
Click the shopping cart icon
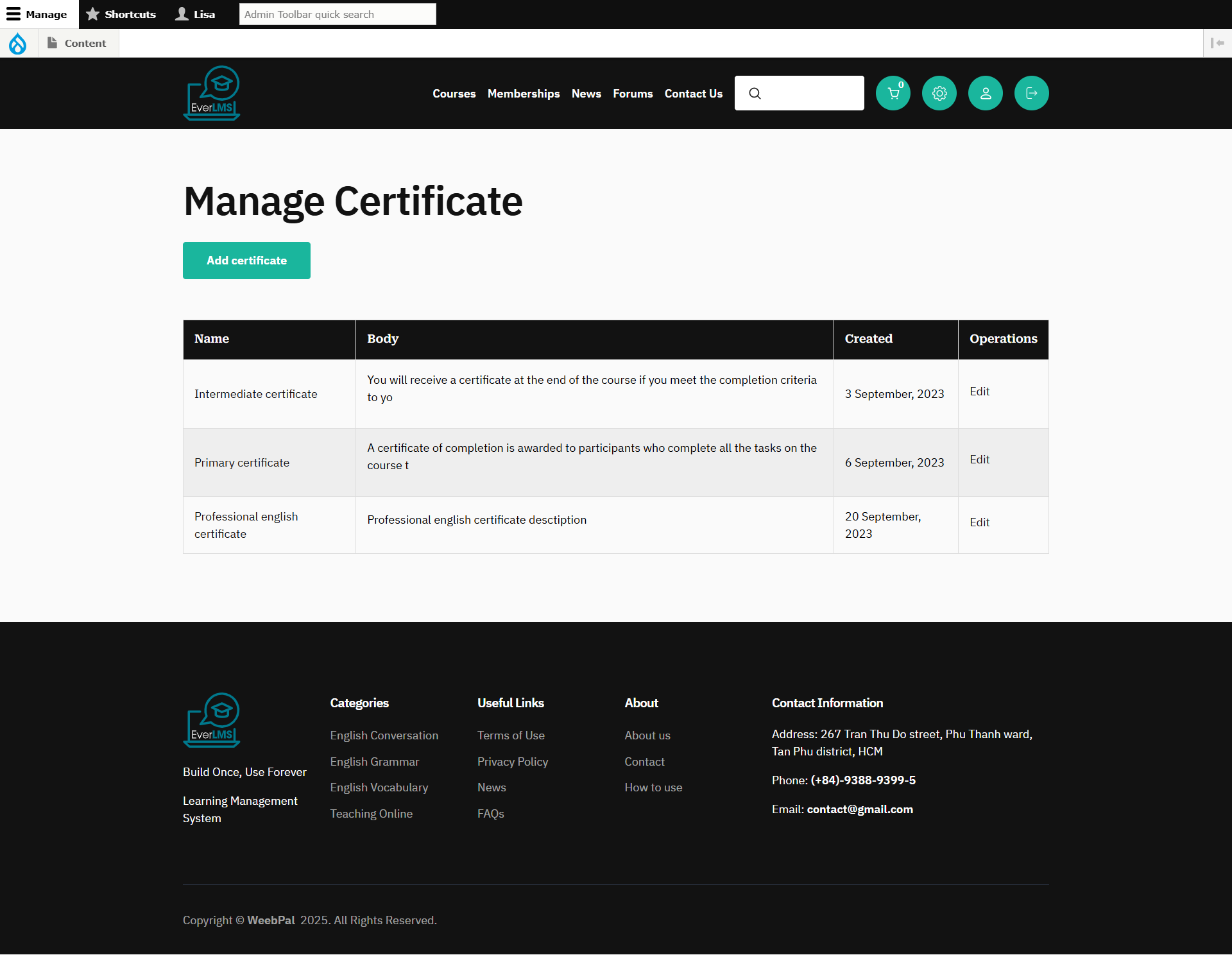click(x=893, y=94)
